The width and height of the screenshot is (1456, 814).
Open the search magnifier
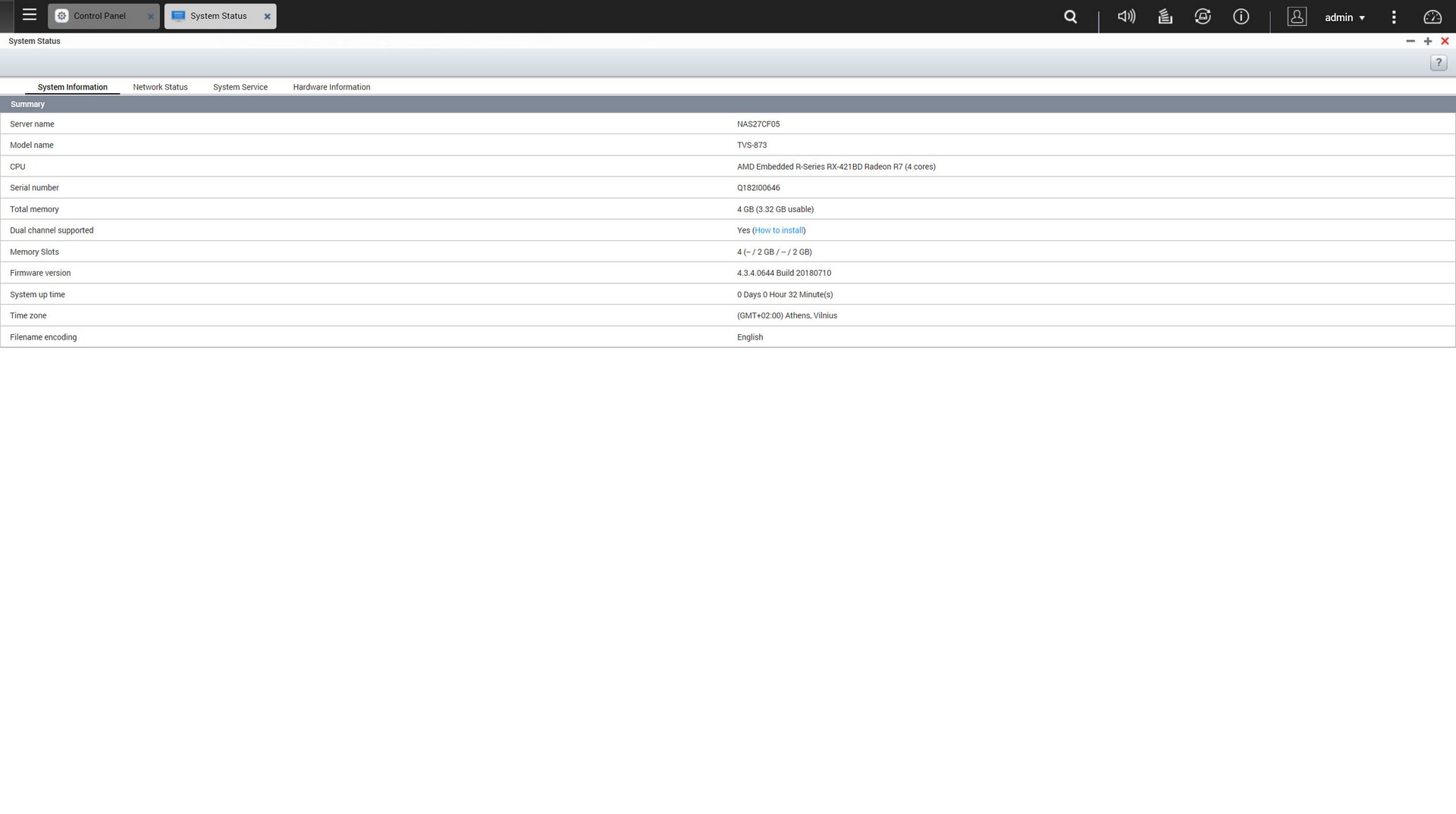point(1070,17)
